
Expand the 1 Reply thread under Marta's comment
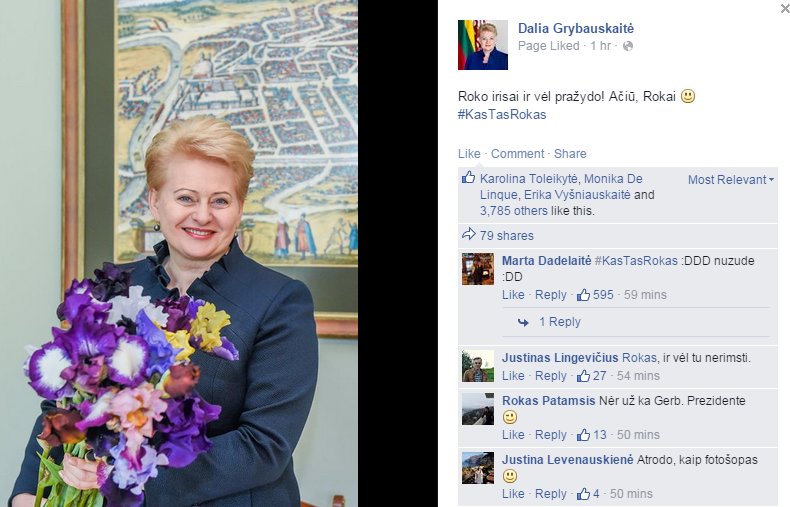pos(560,322)
